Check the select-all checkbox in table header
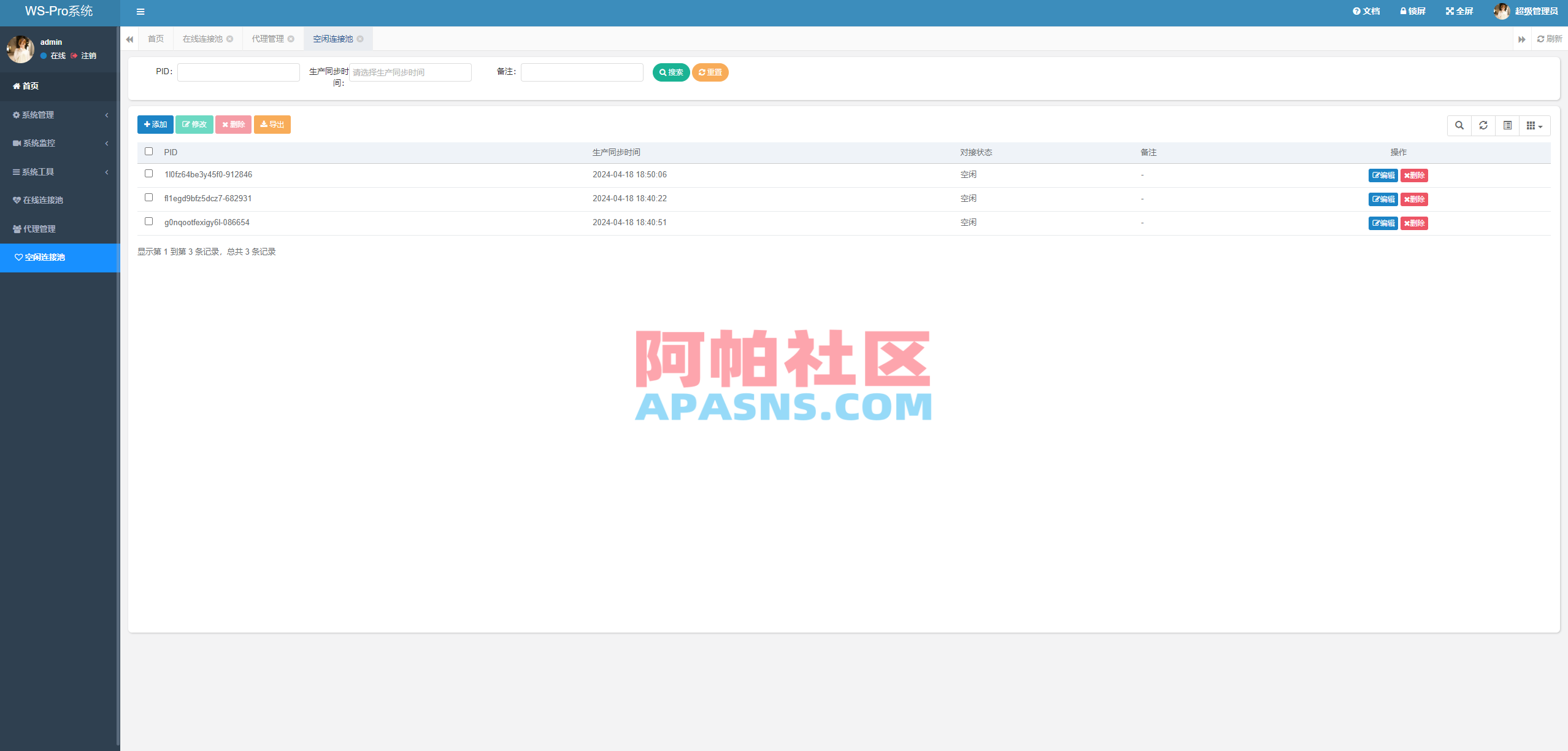 (x=148, y=151)
